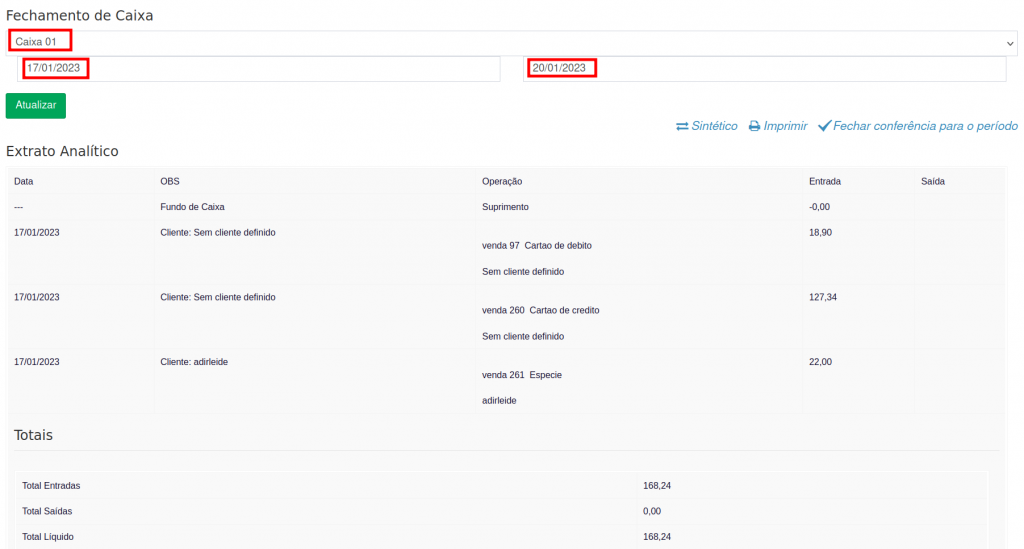Select the venda 260 Cartao de credito entry
This screenshot has width=1024, height=549.
click(540, 310)
